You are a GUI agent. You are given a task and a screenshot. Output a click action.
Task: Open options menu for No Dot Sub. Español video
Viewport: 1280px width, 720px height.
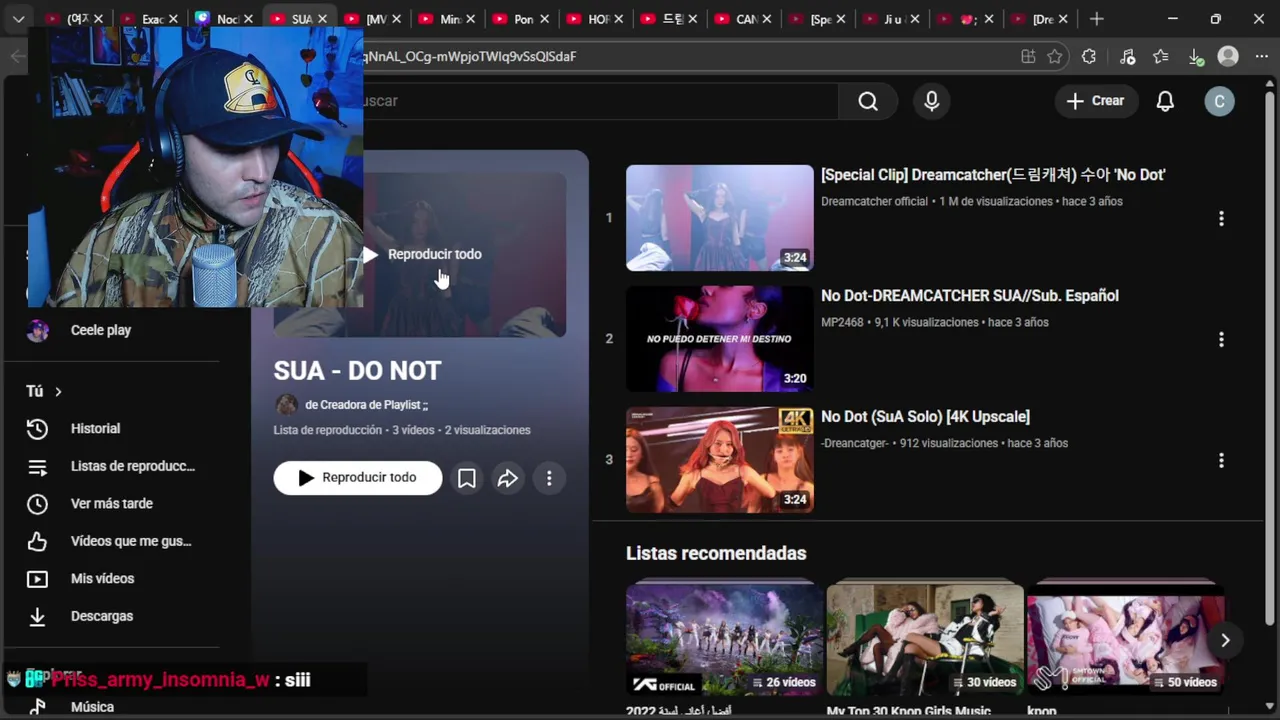coord(1221,339)
